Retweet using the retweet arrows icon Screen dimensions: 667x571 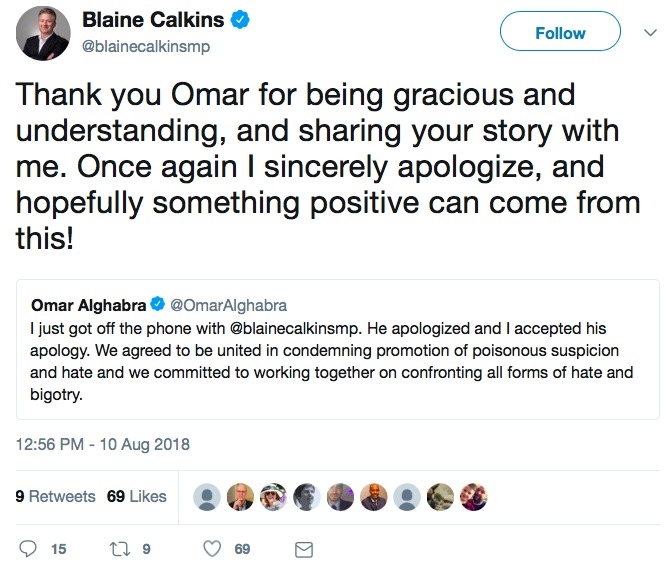click(x=120, y=549)
